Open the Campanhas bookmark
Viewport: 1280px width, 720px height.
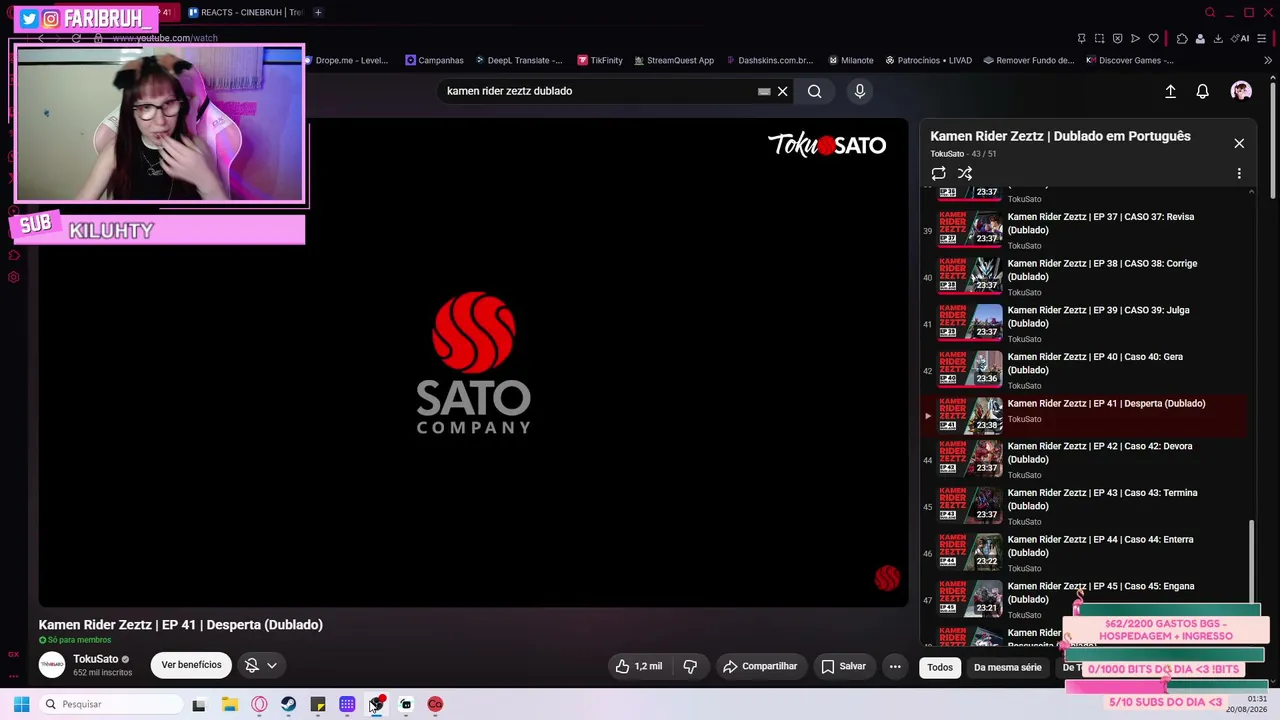click(434, 60)
